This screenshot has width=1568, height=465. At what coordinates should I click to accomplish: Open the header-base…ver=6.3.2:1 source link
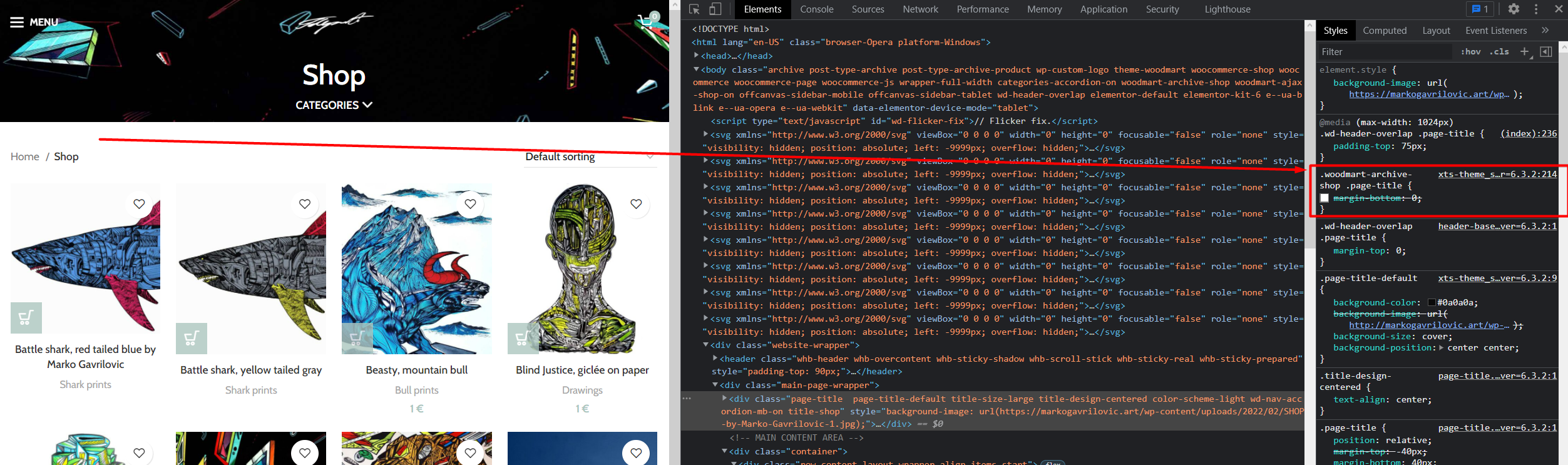pyautogui.click(x=1497, y=226)
